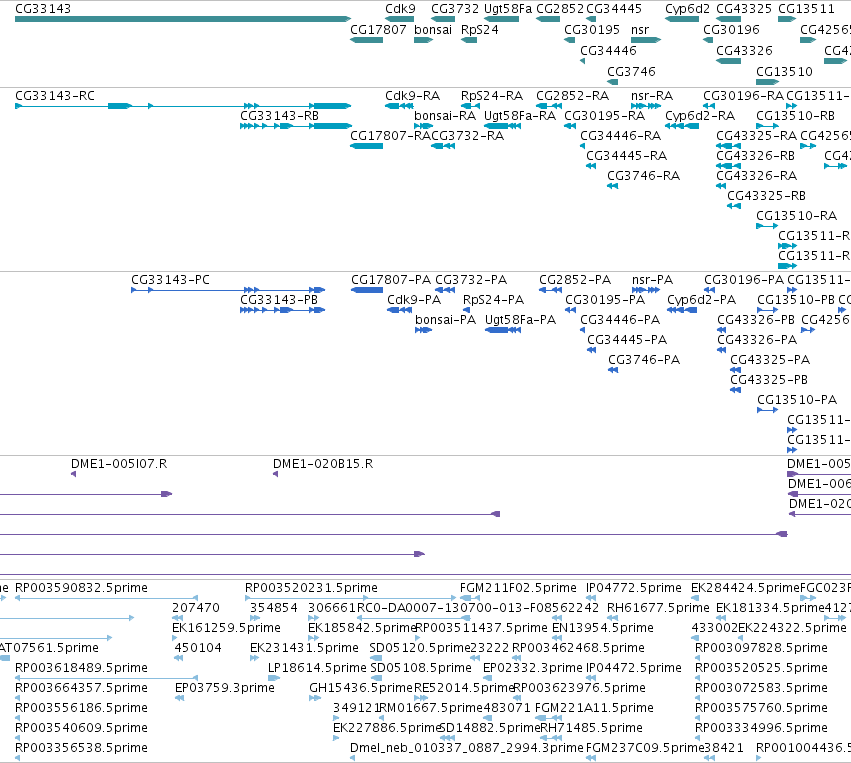
Task: Select the CG33143-RB transcript label
Action: coord(279,116)
